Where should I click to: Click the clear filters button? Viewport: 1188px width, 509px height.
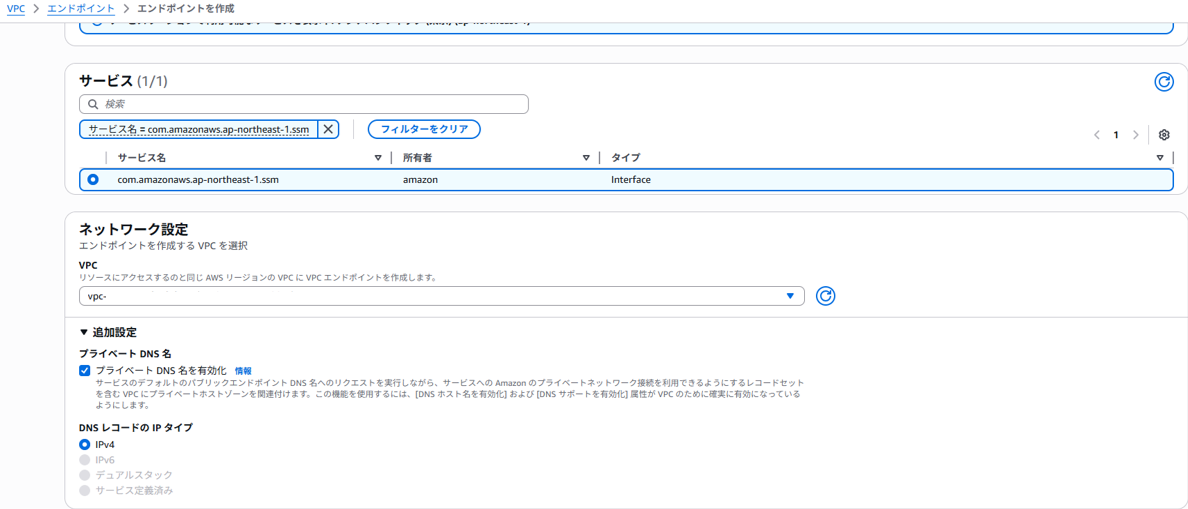424,130
